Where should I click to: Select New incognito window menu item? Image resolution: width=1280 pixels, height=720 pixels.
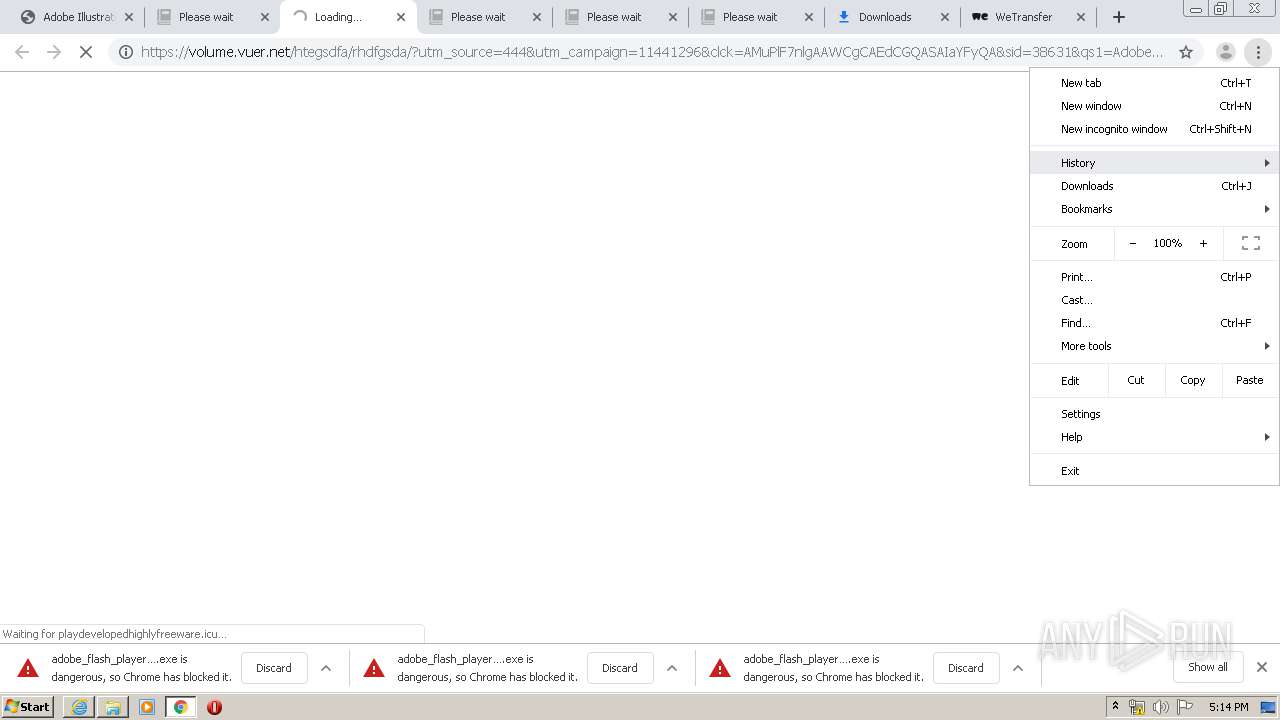pyautogui.click(x=1154, y=129)
